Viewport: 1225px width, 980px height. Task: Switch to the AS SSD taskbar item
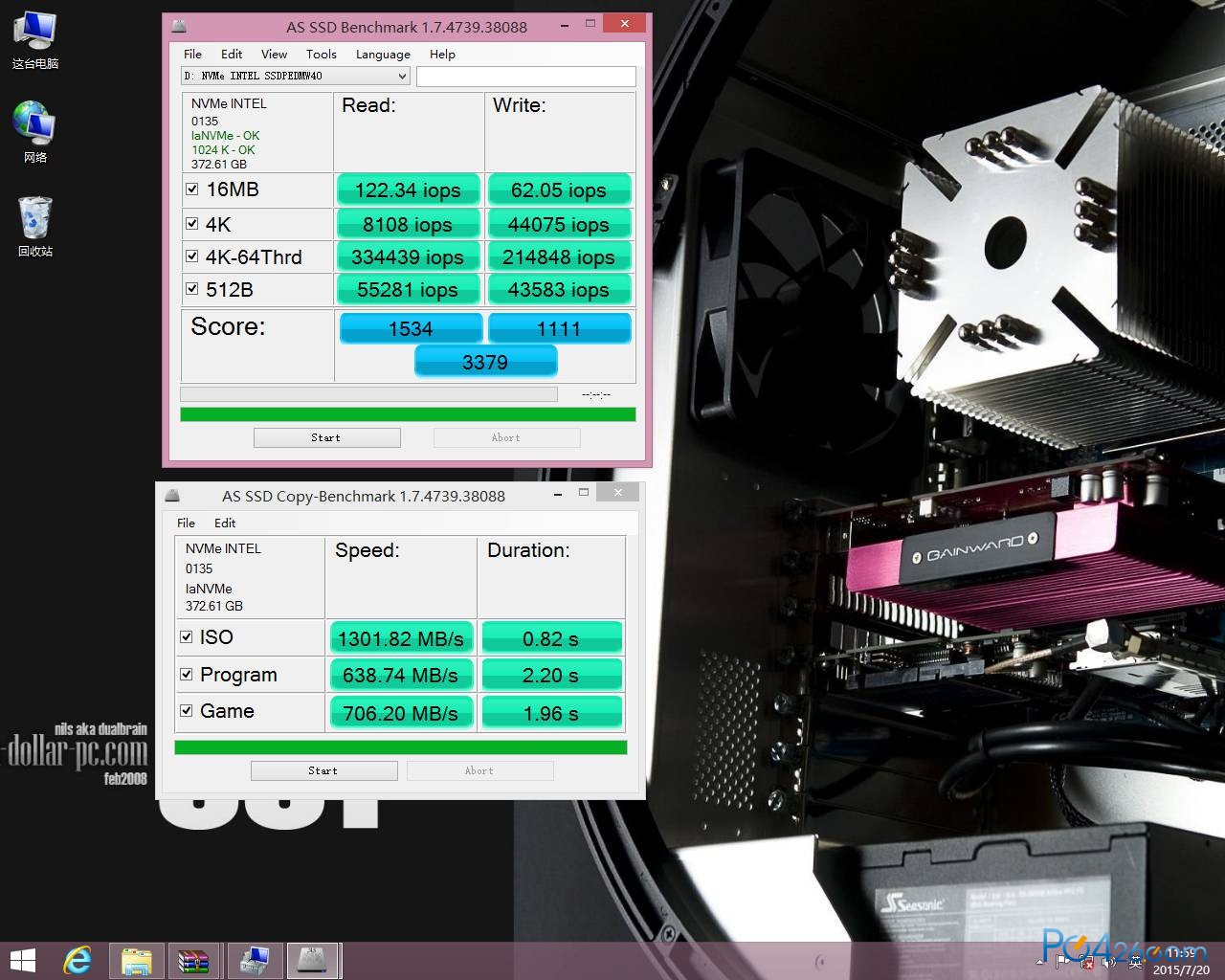coord(313,960)
